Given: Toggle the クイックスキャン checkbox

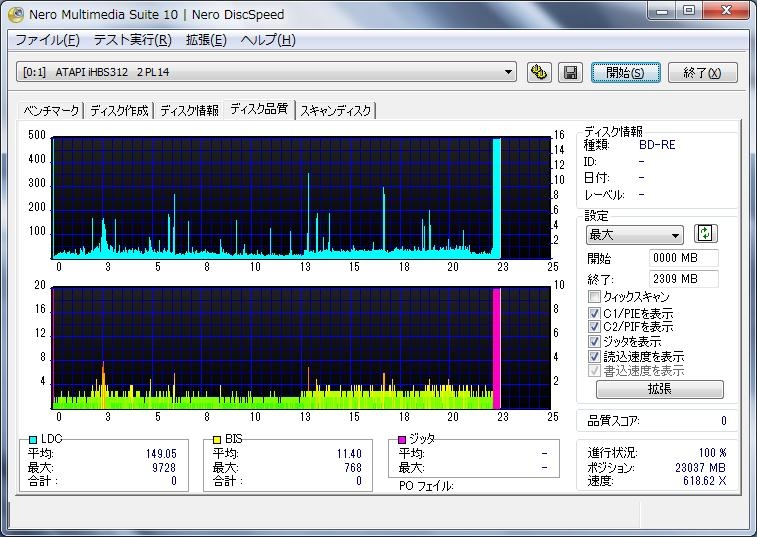Looking at the screenshot, I should click(594, 296).
